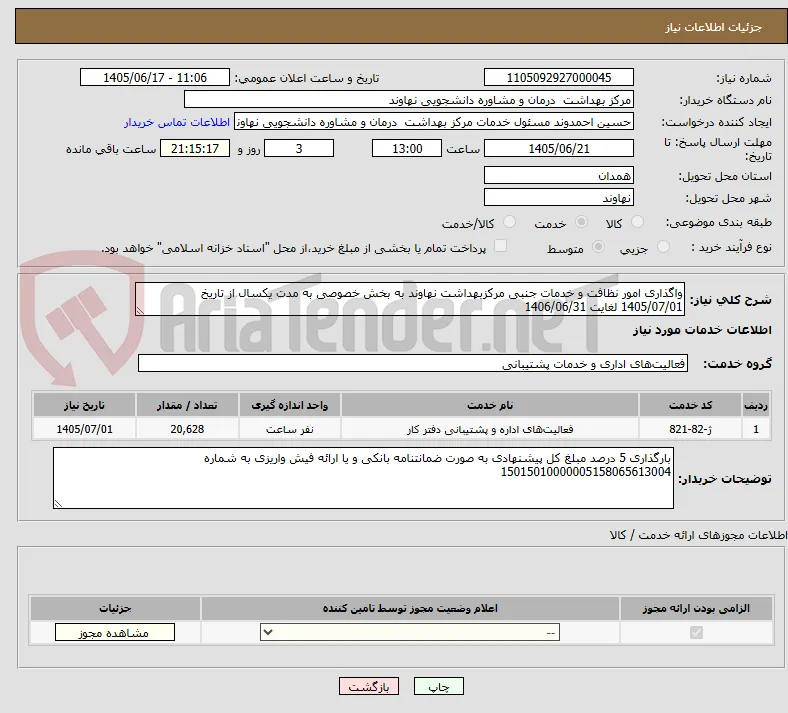788x713 pixels.
Task: Click the مشاهده مجوز button
Action: coord(115,633)
